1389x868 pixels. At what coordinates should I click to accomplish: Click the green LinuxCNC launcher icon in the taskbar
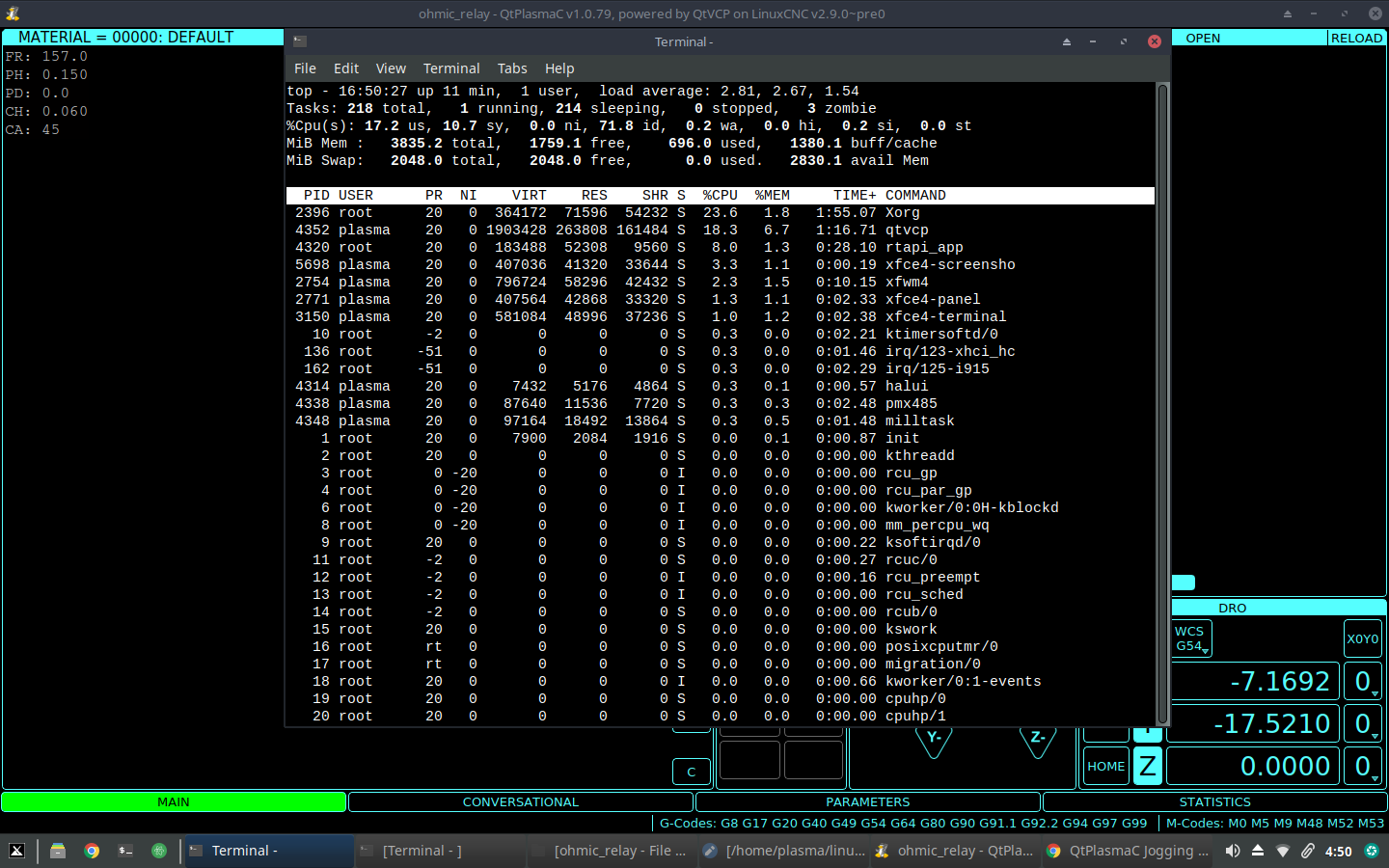tap(159, 851)
